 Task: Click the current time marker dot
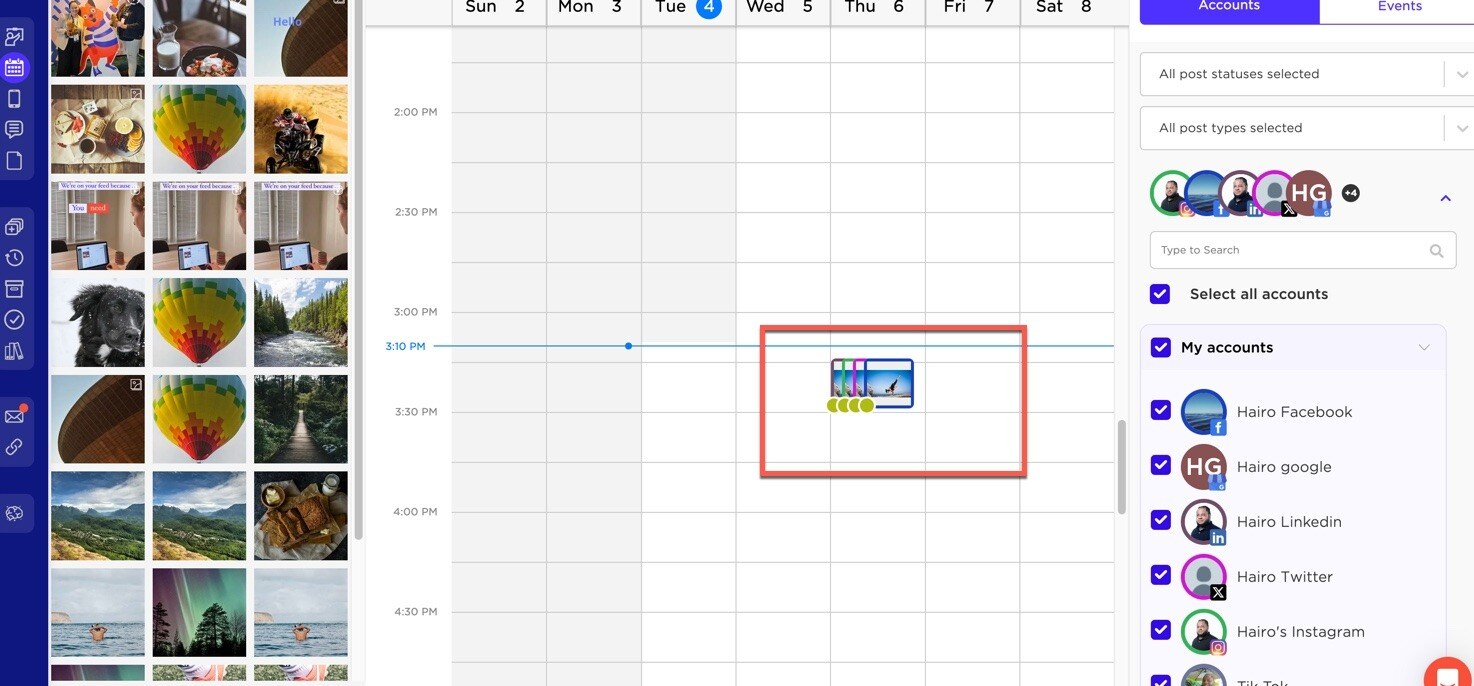pos(628,346)
